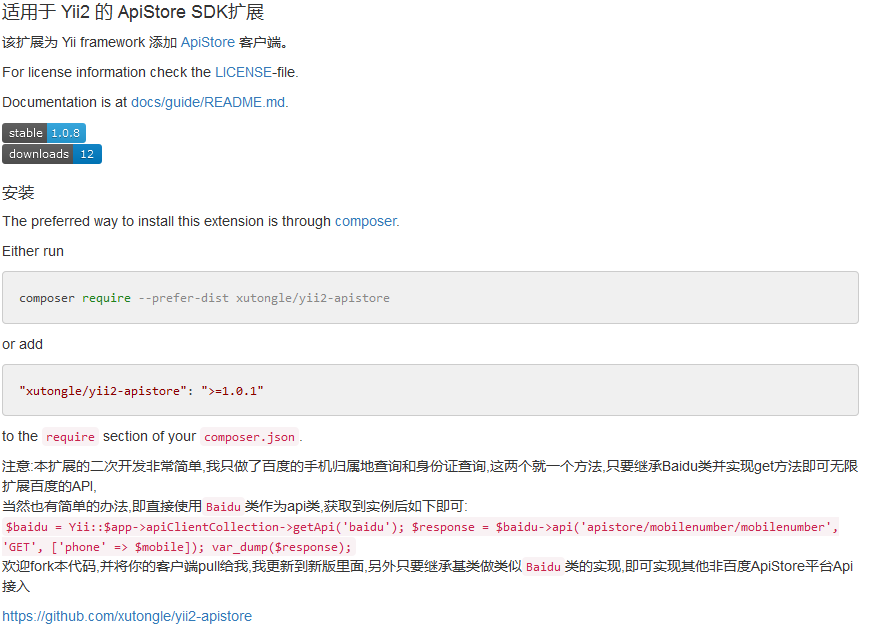Follow the composer link
This screenshot has height=638, width=871.
click(366, 221)
